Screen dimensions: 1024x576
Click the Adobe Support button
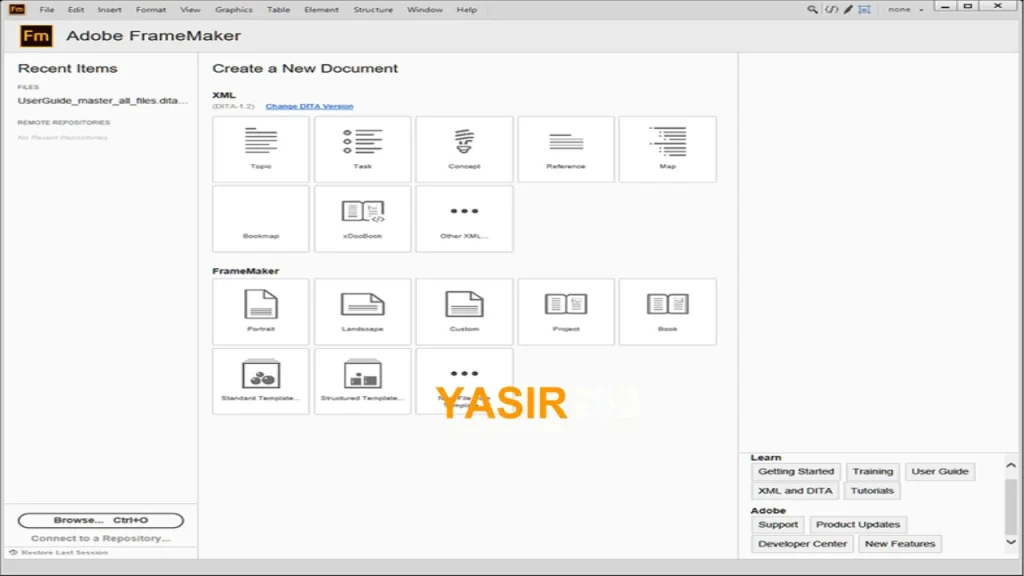(778, 524)
